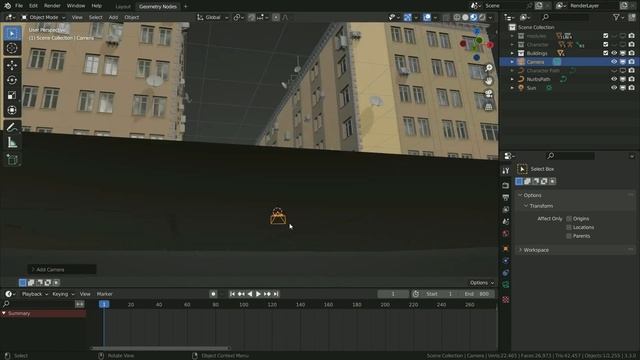
Task: Open Tool properties tab
Action: [x=506, y=171]
